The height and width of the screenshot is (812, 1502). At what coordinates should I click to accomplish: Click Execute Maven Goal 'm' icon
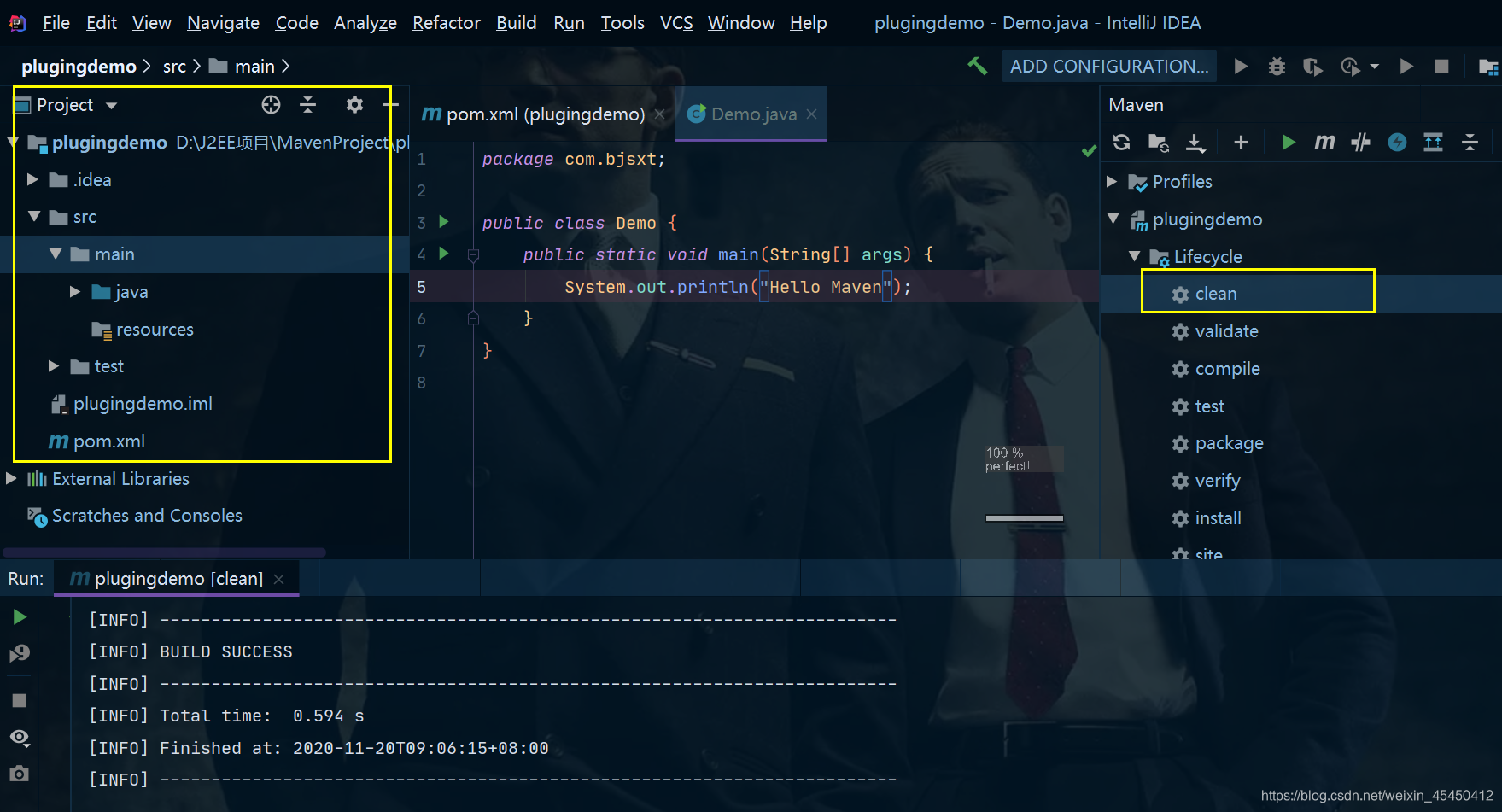tap(1324, 142)
